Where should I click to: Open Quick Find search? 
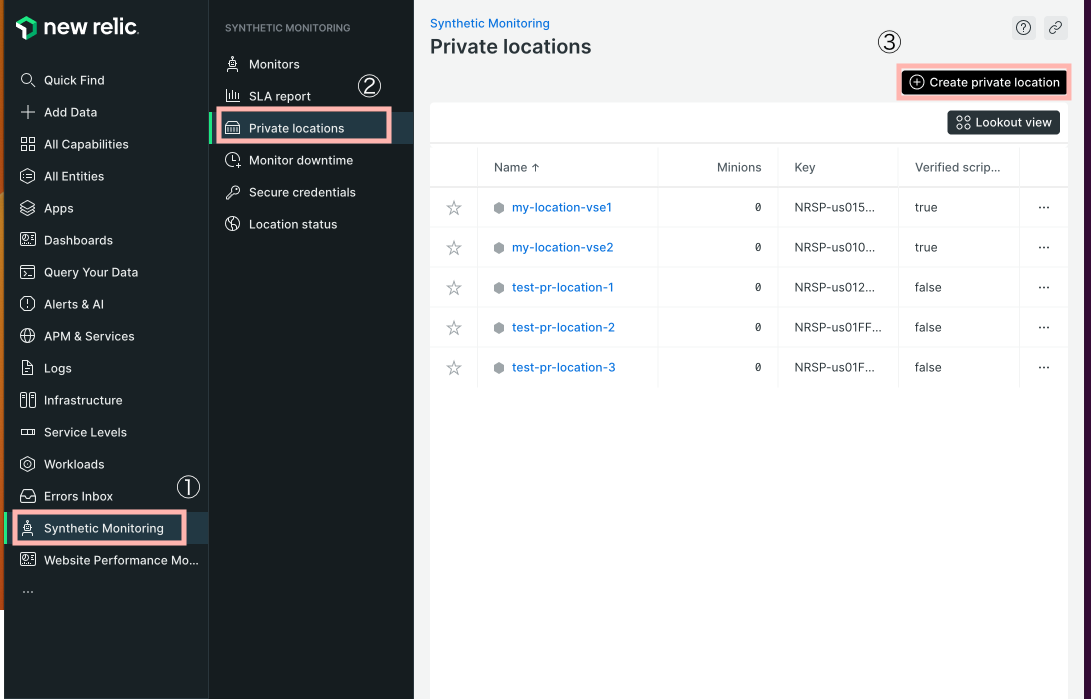click(x=73, y=80)
